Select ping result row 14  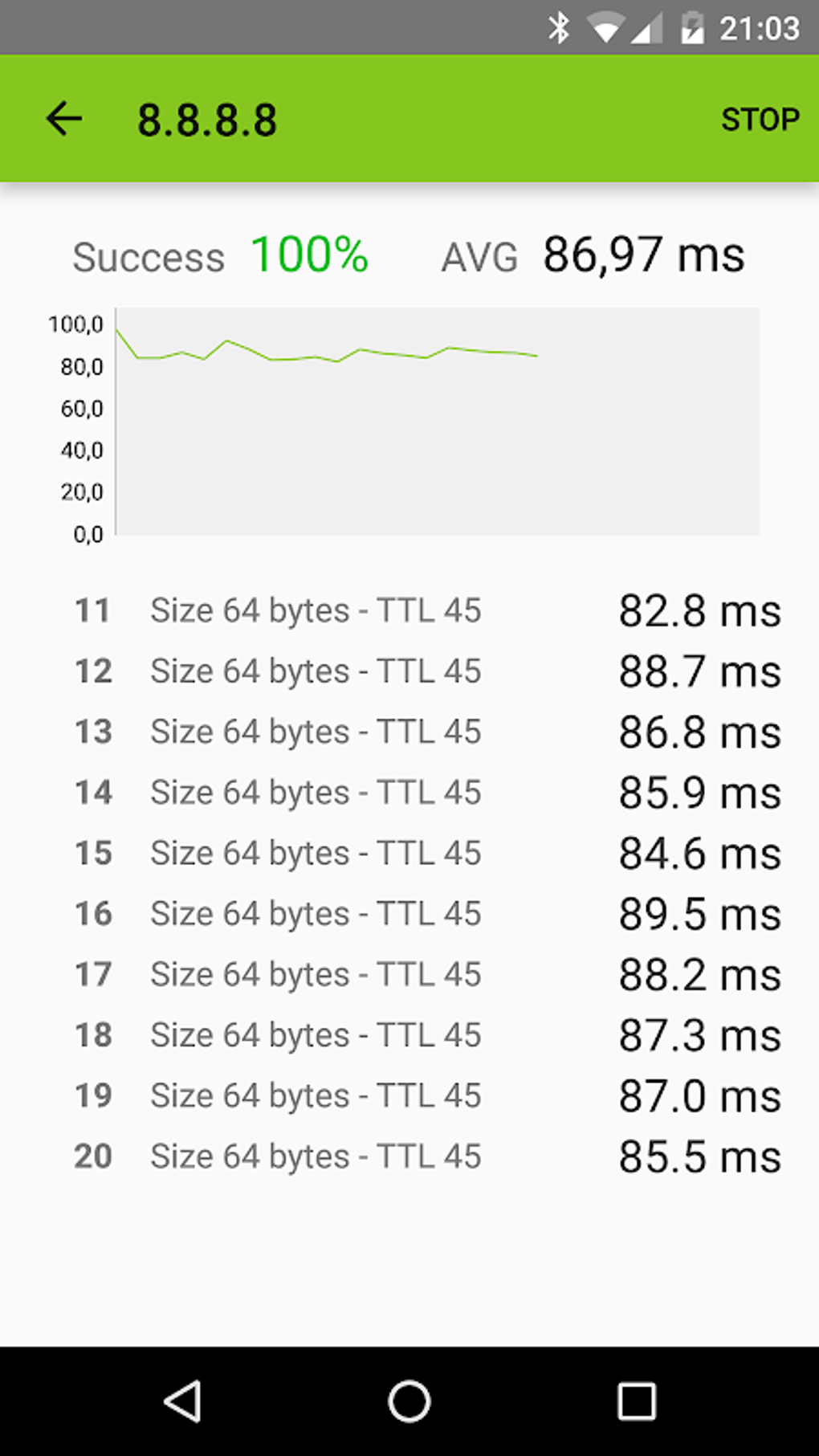point(427,793)
